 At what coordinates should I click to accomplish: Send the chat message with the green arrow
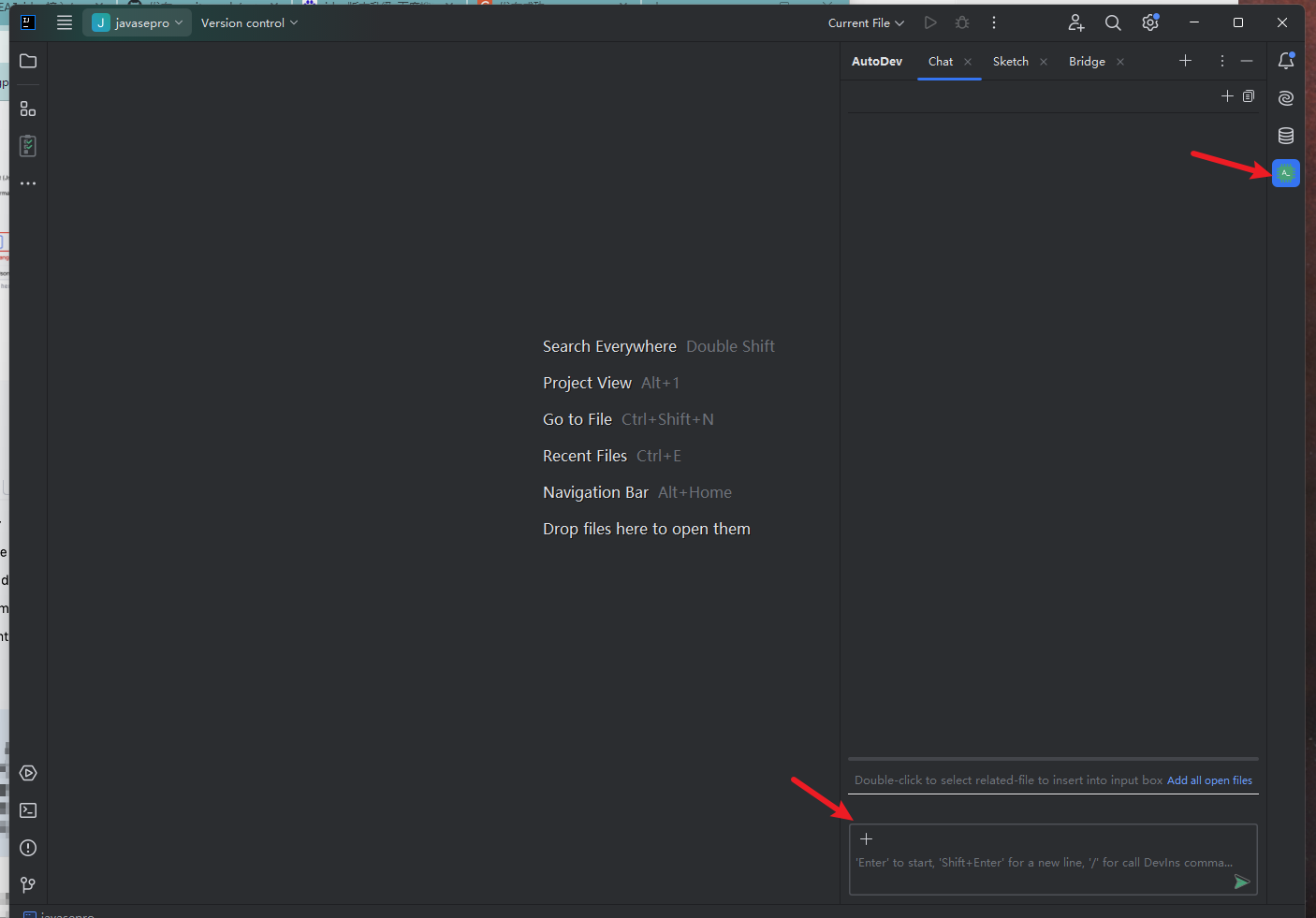click(1243, 882)
